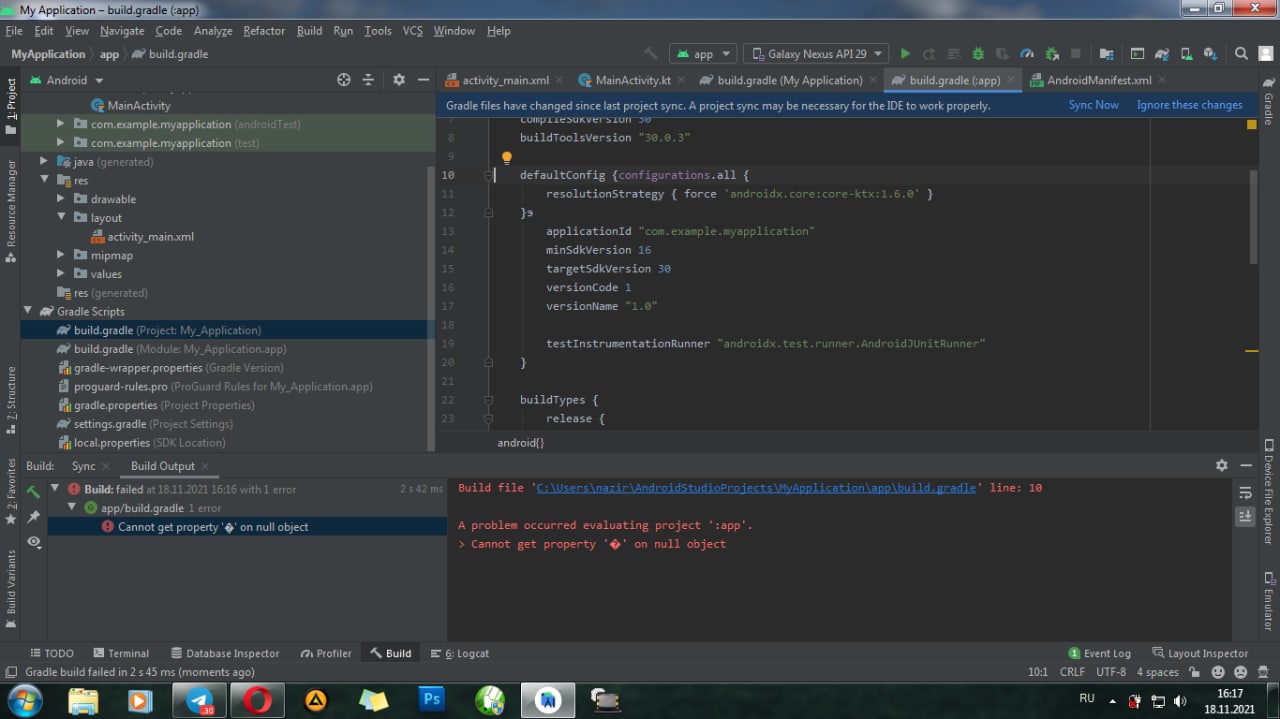
Task: Click Attach Debugger to Android Process icon
Action: click(1052, 54)
